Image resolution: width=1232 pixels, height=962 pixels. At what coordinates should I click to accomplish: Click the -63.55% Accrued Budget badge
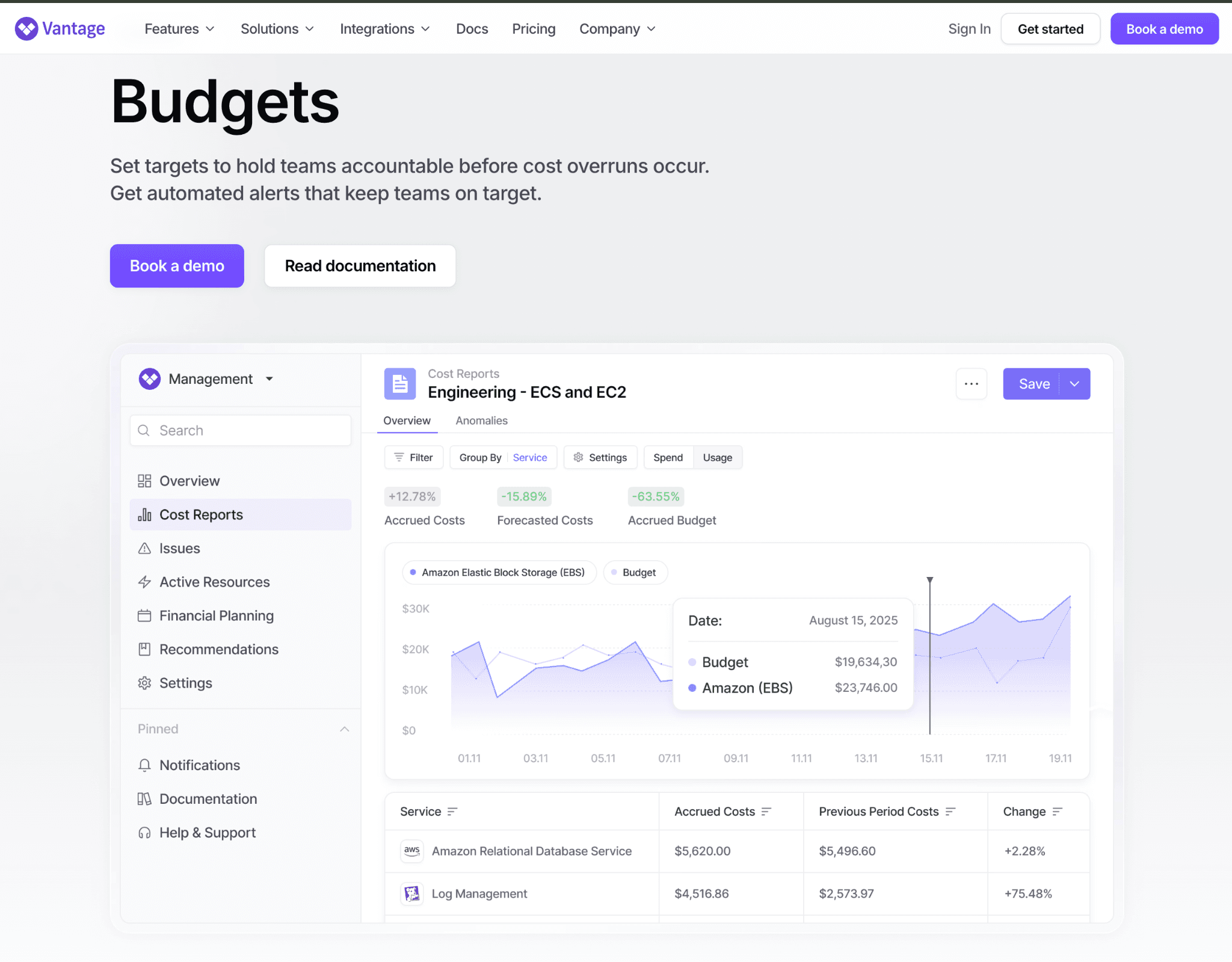tap(656, 496)
